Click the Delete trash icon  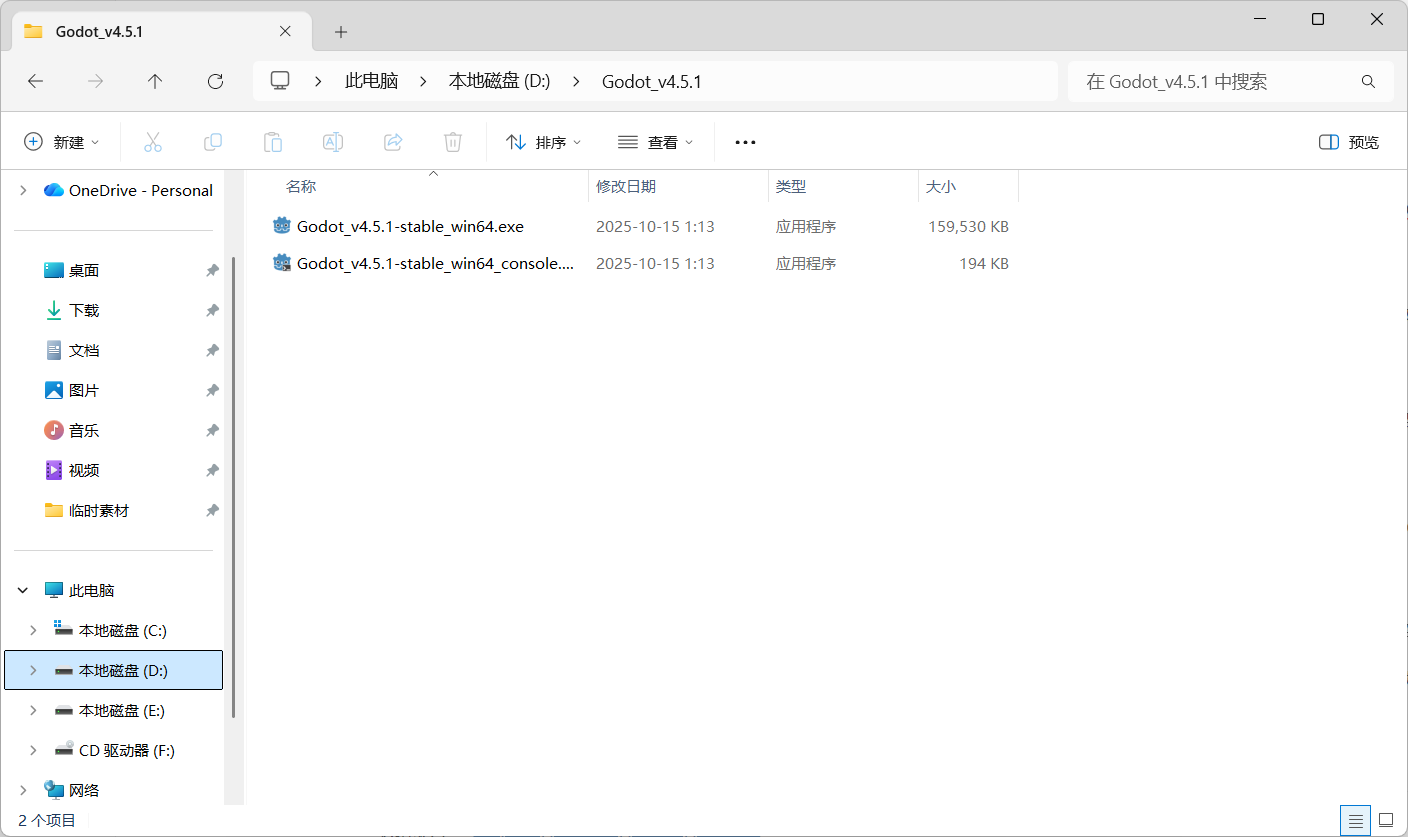tap(453, 142)
